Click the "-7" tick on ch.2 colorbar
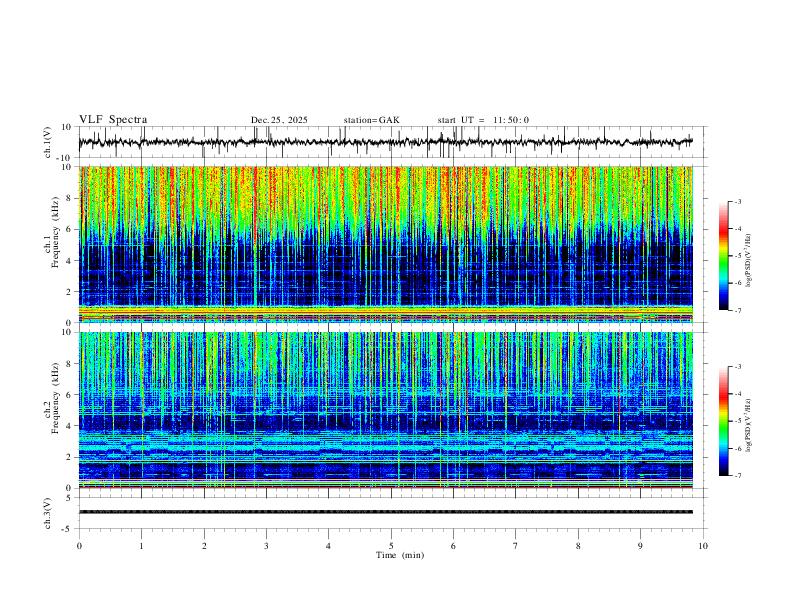Viewport: 792px width, 612px height. pos(737,476)
